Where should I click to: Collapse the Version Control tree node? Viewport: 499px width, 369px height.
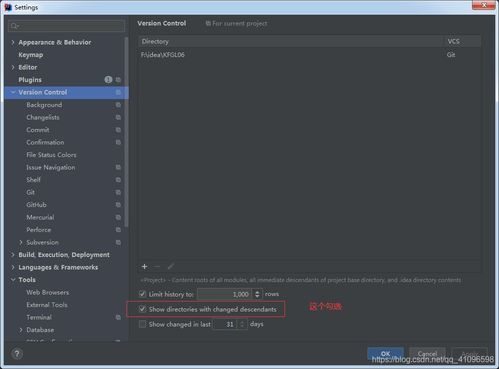pyautogui.click(x=13, y=92)
